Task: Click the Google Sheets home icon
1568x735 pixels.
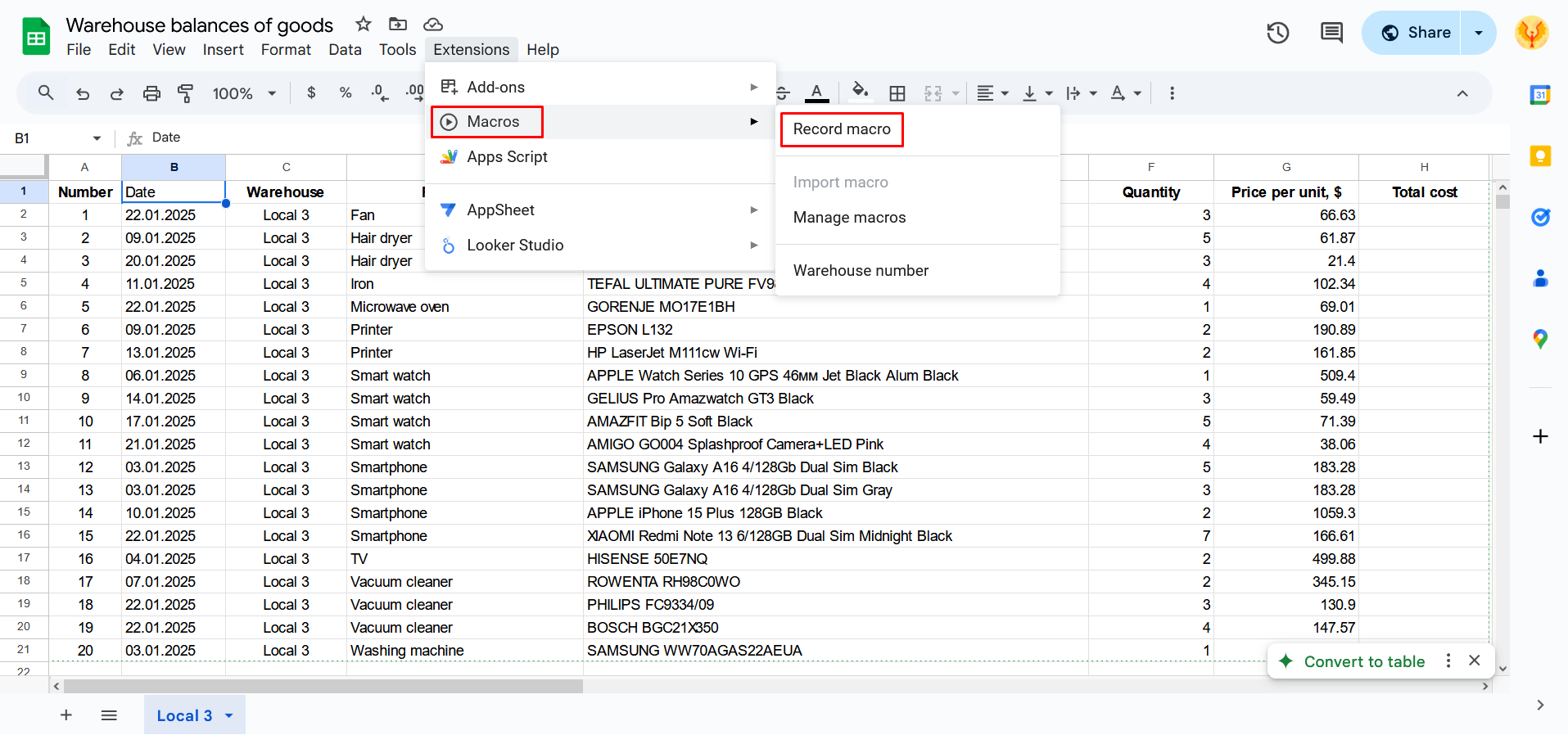Action: (x=36, y=37)
